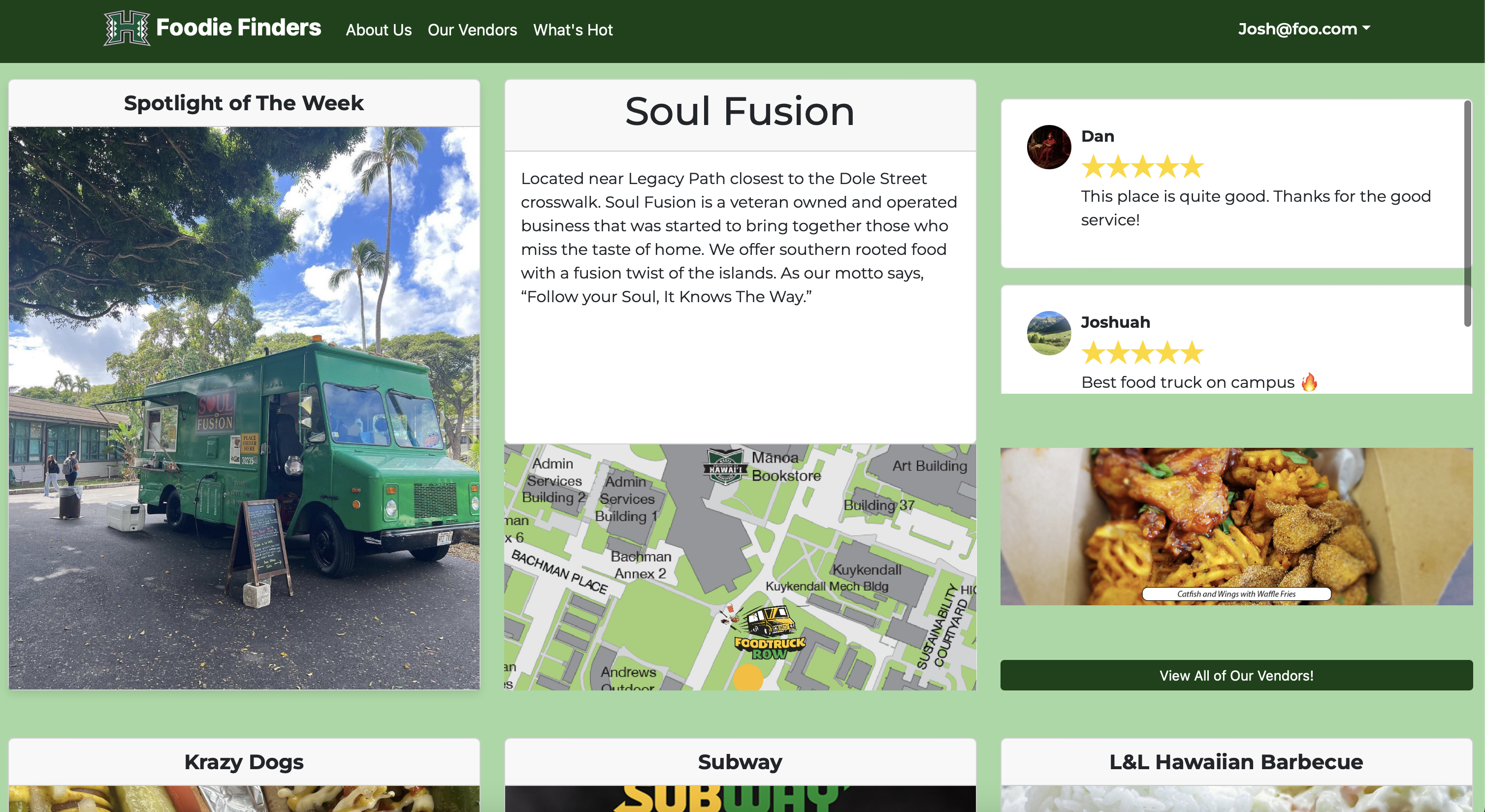This screenshot has height=812, width=1485.
Task: Open the Josh@foo.com account dropdown
Action: (x=1304, y=29)
